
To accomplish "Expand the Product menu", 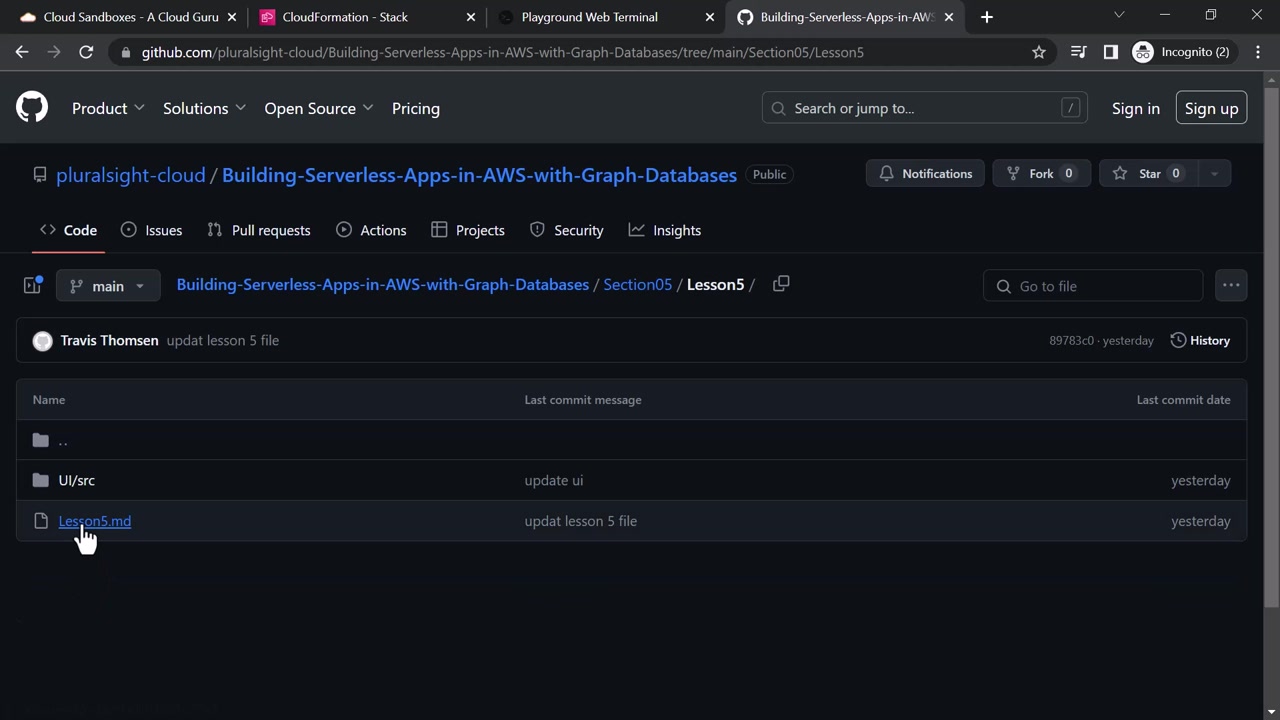I will [108, 108].
